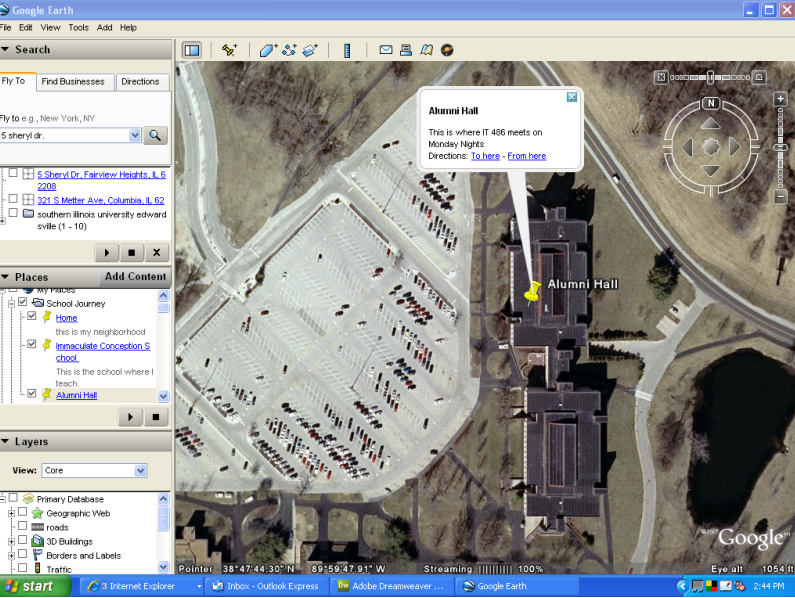
Task: Click the Add Content button
Action: [135, 277]
